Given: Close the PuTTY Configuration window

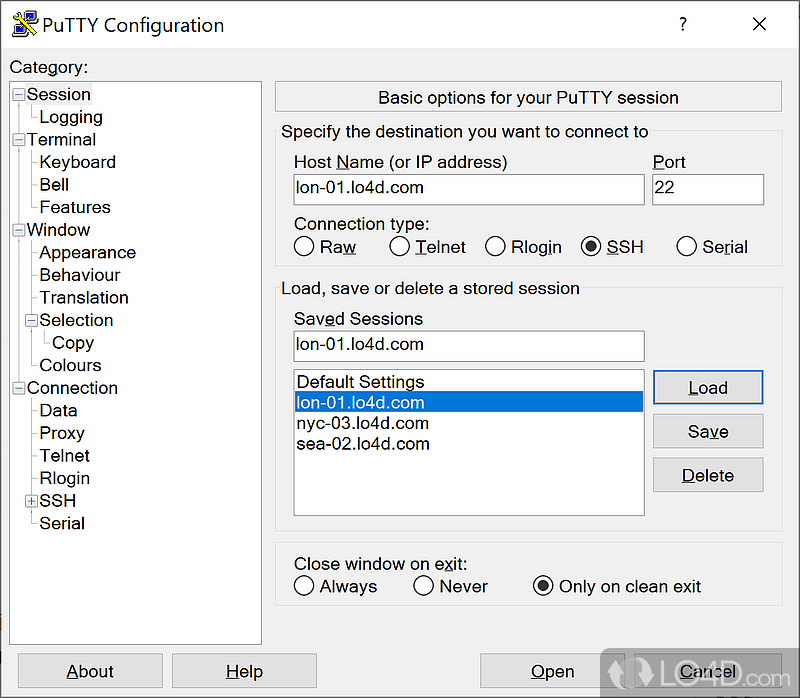Looking at the screenshot, I should click(759, 24).
